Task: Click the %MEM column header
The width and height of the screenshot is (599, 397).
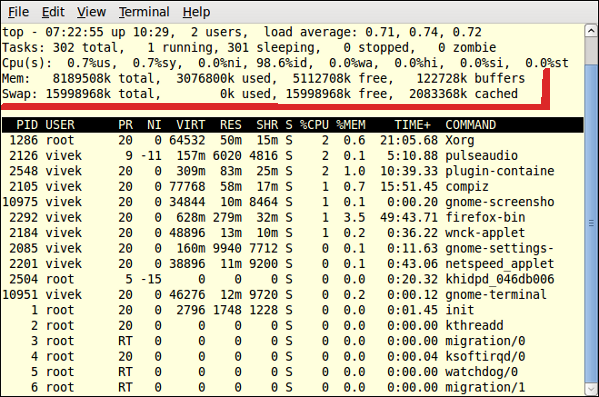Action: click(x=351, y=125)
